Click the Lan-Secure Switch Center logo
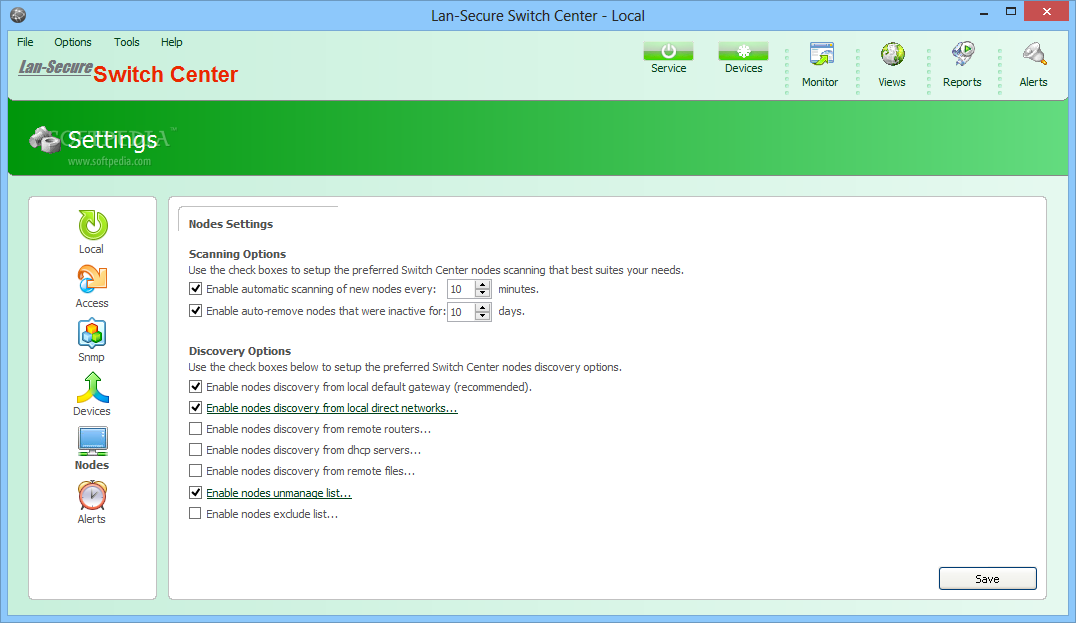This screenshot has height=623, width=1076. point(128,71)
